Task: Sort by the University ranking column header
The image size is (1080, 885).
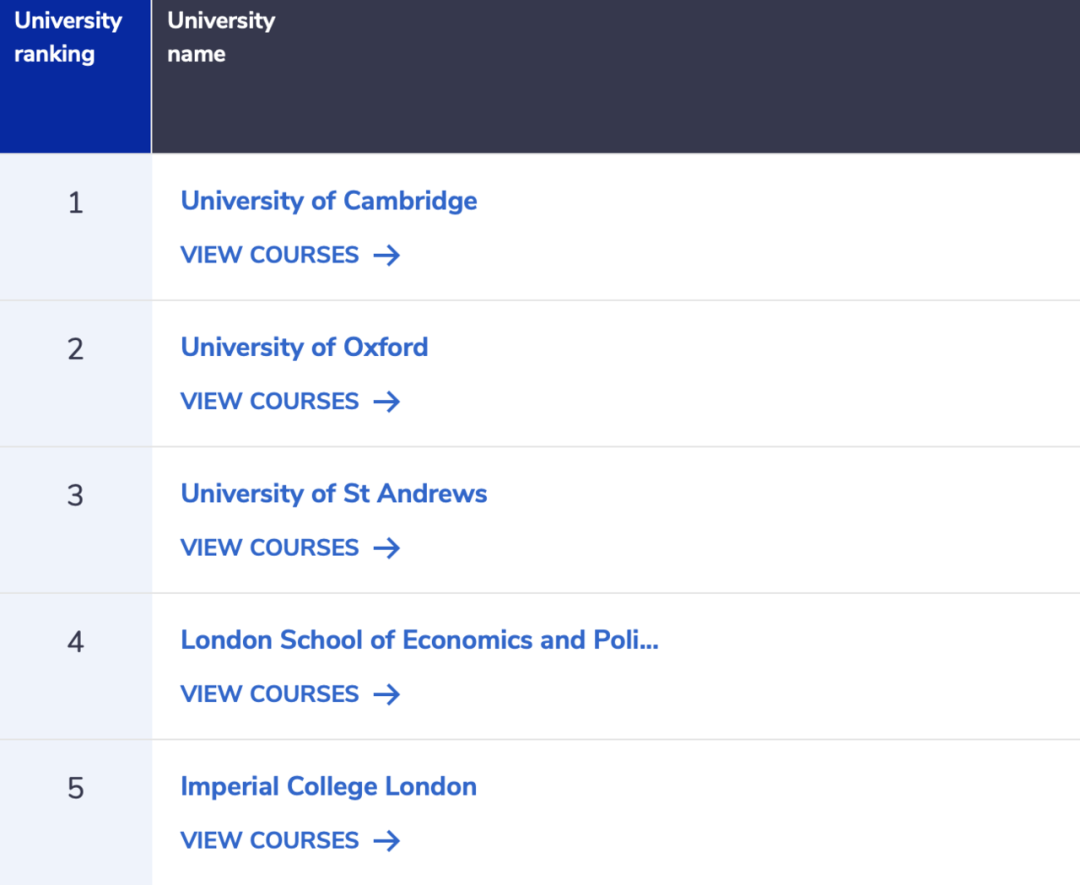Action: (75, 76)
